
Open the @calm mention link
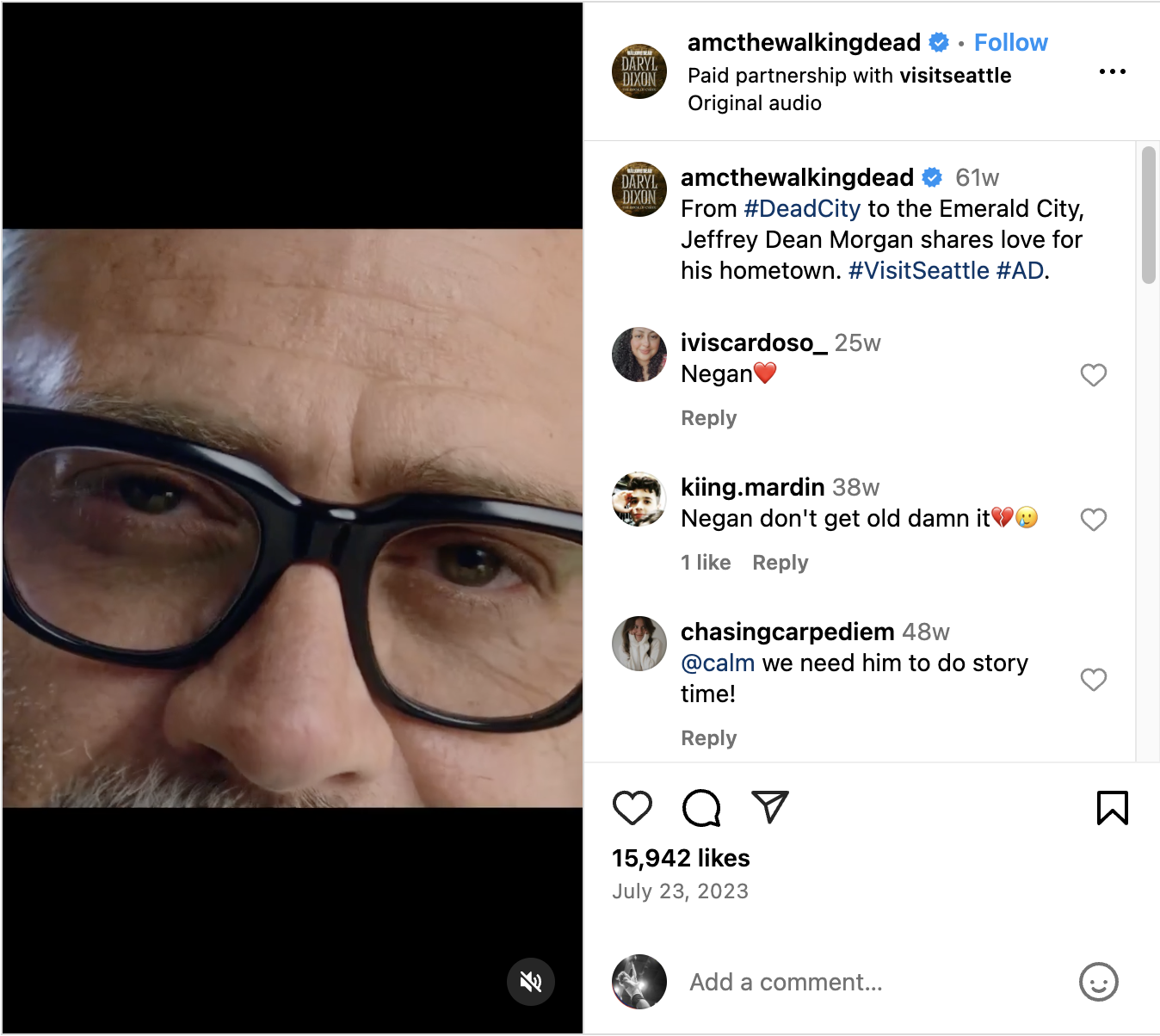(718, 663)
